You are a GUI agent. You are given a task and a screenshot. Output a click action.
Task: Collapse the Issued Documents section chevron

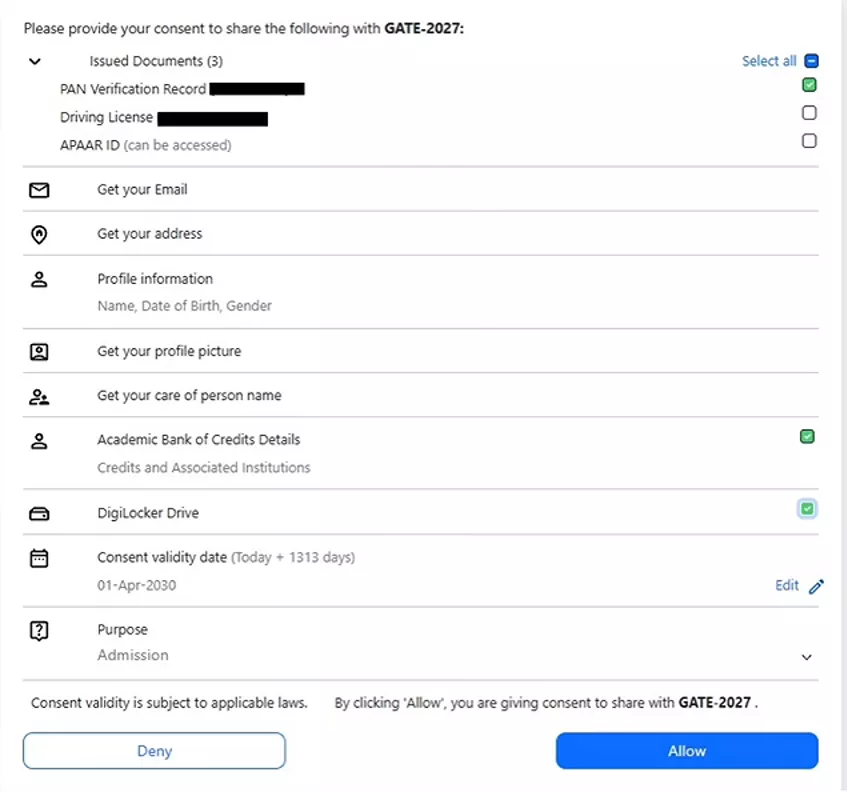(35, 62)
